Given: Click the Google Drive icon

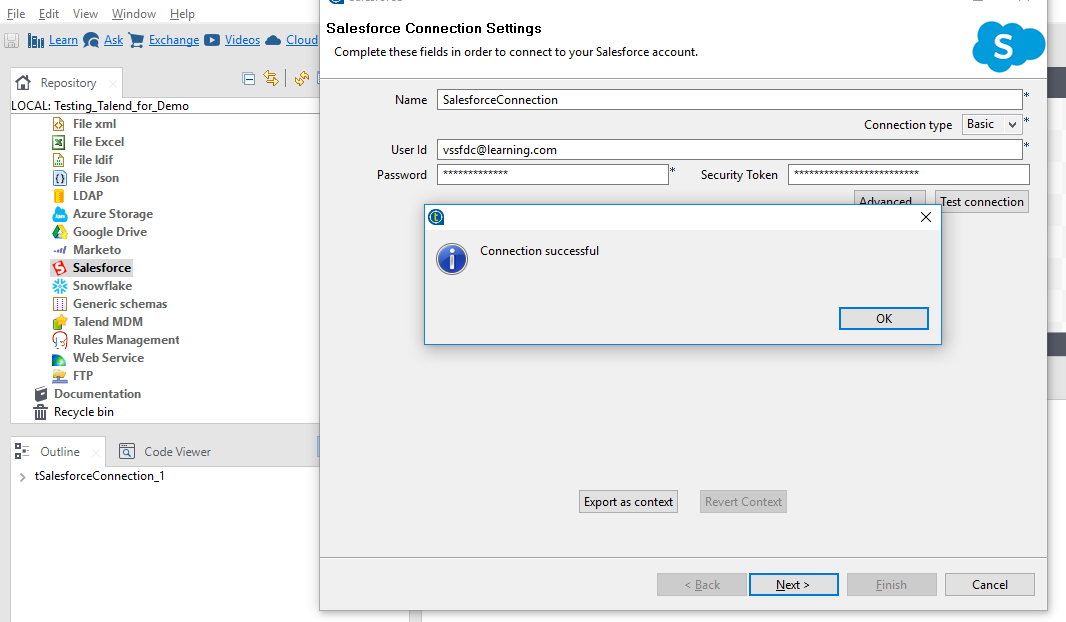Looking at the screenshot, I should [59, 232].
